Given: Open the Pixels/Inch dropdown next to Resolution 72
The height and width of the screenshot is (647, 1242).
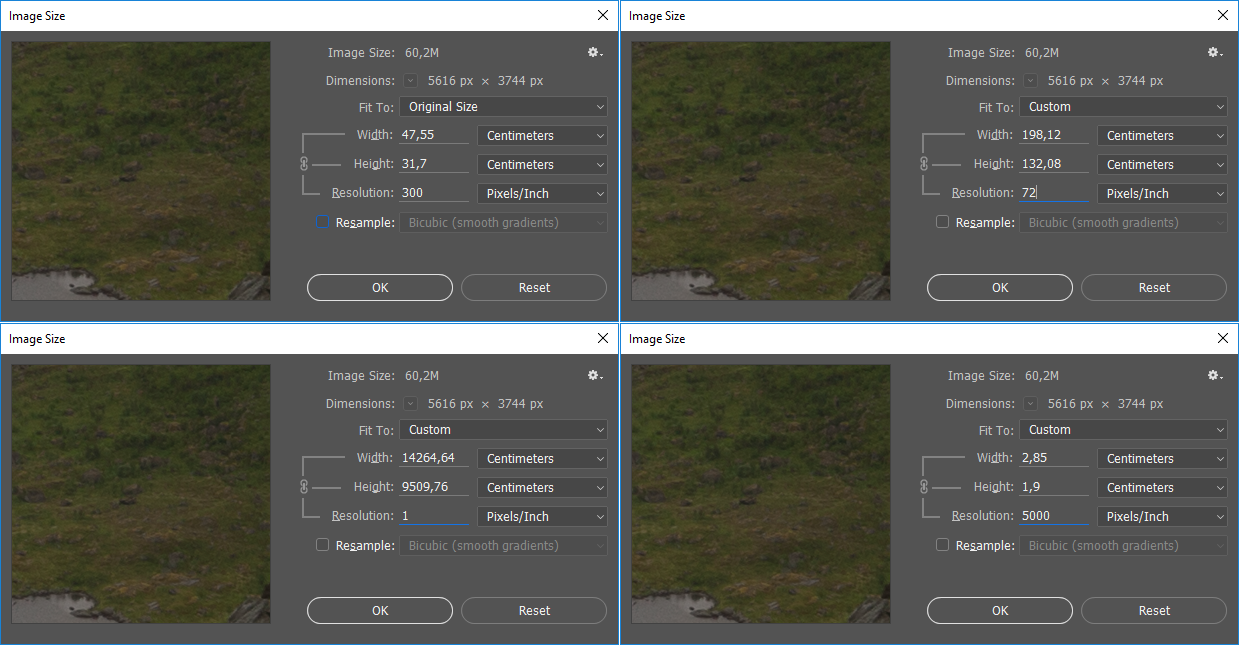Looking at the screenshot, I should tap(1163, 194).
